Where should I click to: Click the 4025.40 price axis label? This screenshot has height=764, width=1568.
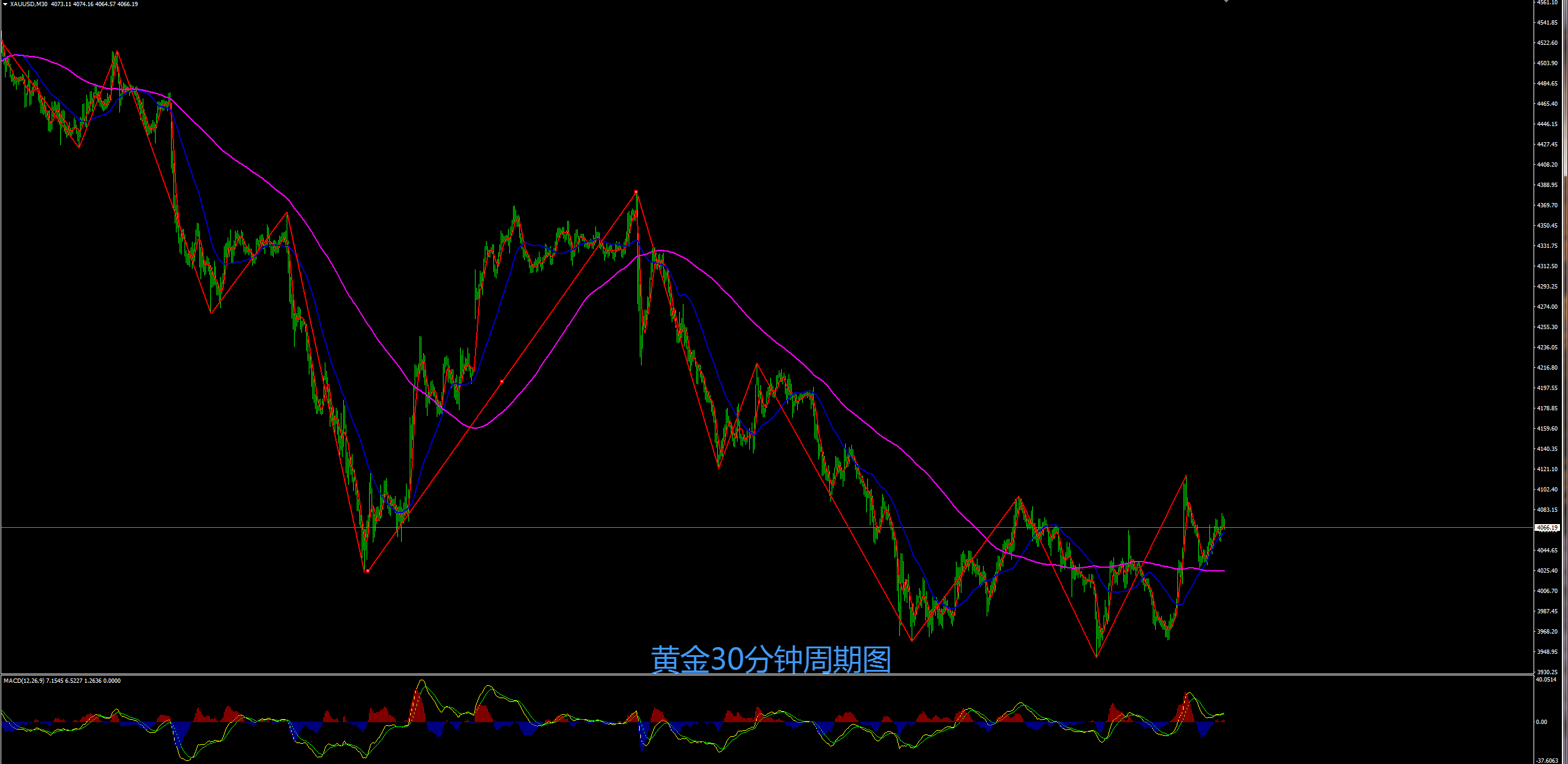click(x=1547, y=570)
